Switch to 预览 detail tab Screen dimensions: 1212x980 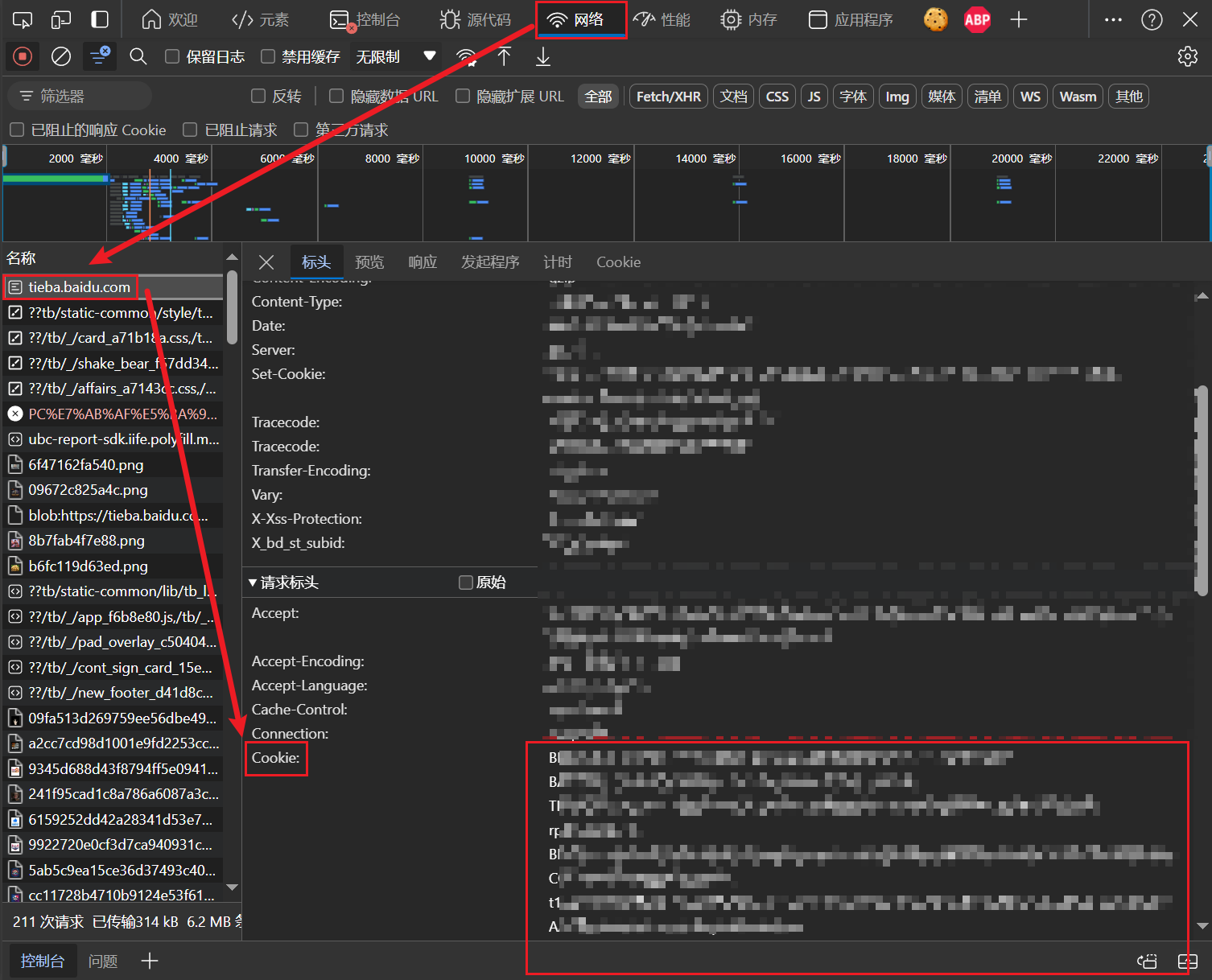coord(369,262)
